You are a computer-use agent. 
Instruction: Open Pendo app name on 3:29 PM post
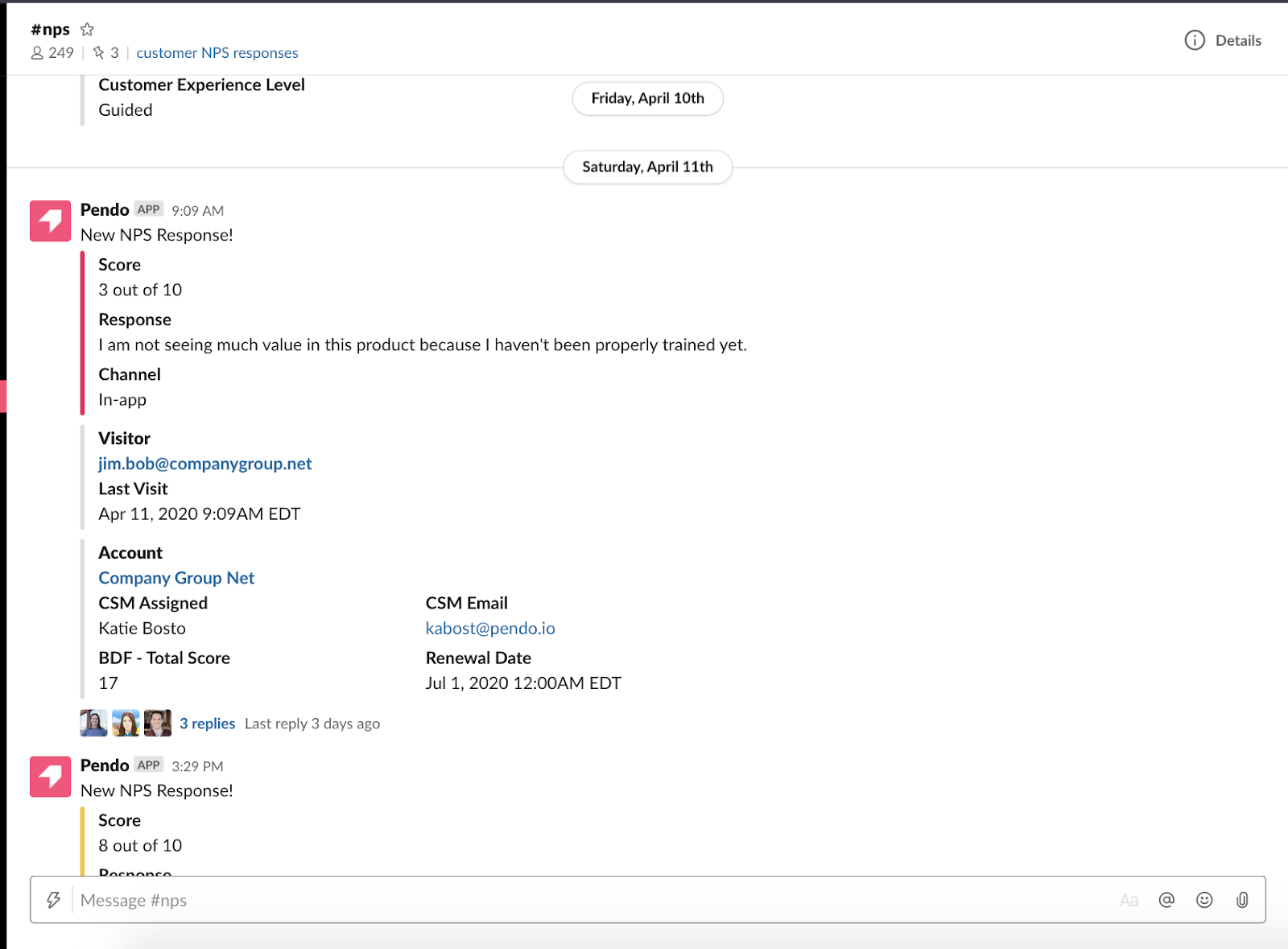[x=105, y=765]
